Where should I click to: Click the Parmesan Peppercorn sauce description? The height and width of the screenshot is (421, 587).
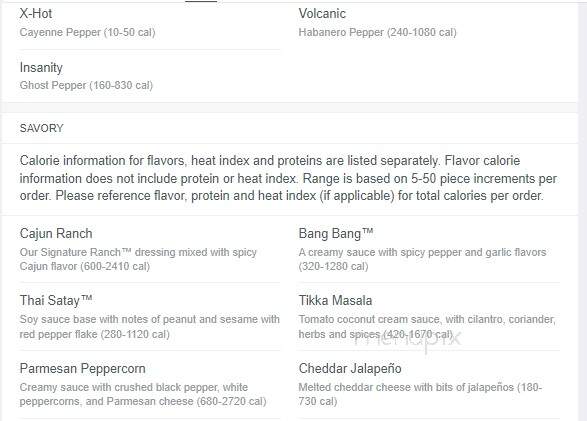pyautogui.click(x=143, y=394)
